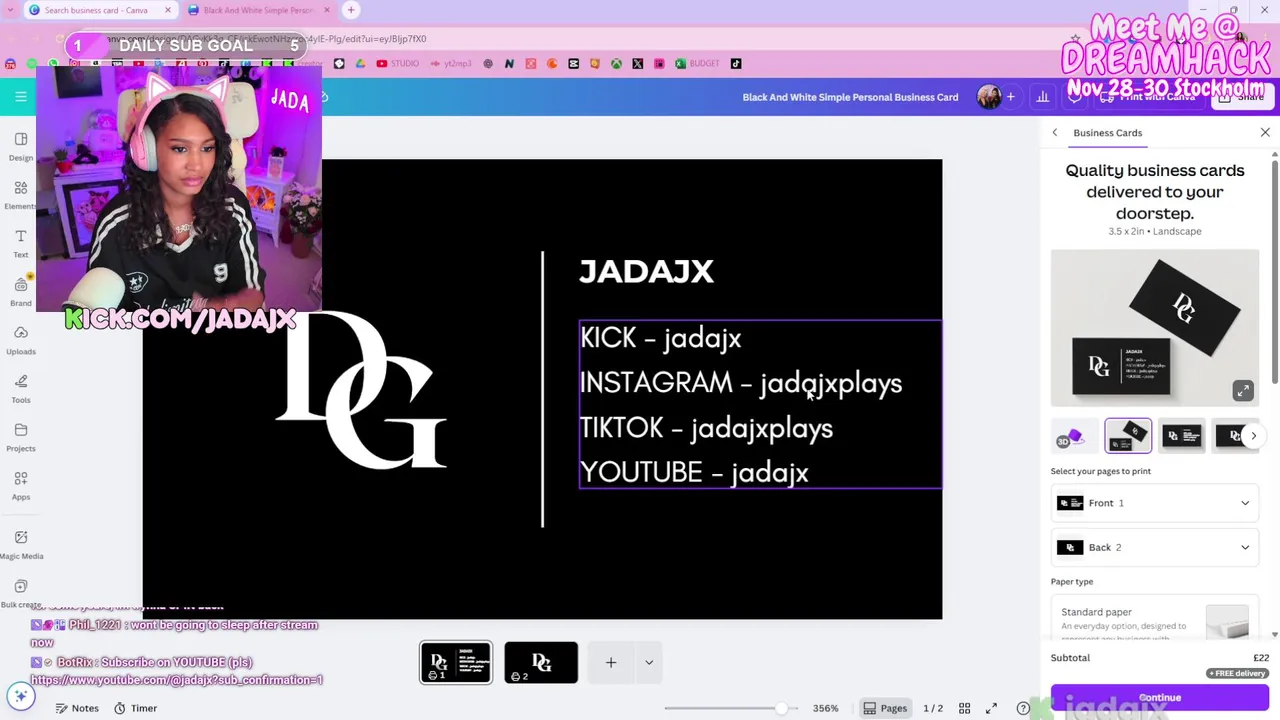
Task: Switch to the Search business card Canva tab
Action: click(98, 10)
